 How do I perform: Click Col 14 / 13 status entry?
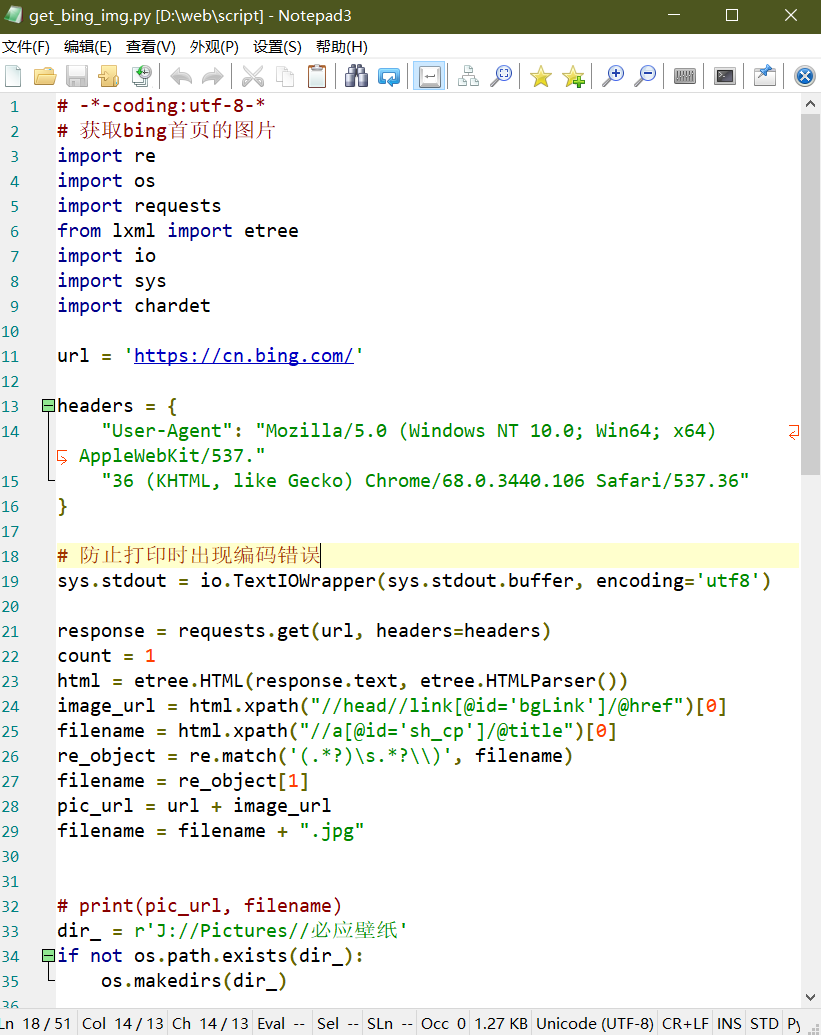123,1023
